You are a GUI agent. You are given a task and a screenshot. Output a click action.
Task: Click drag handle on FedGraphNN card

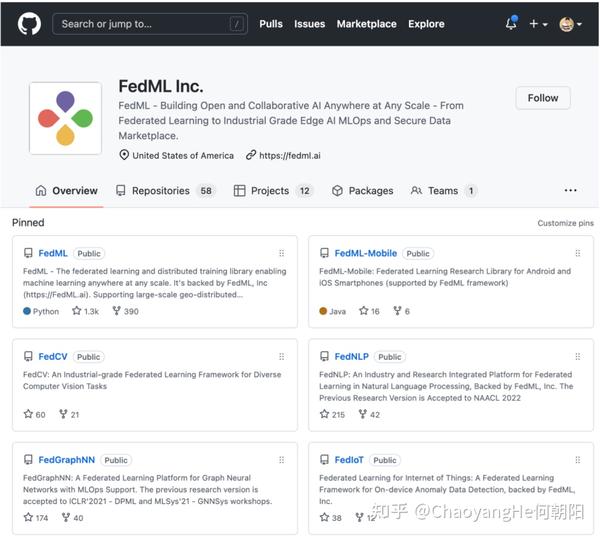click(281, 460)
